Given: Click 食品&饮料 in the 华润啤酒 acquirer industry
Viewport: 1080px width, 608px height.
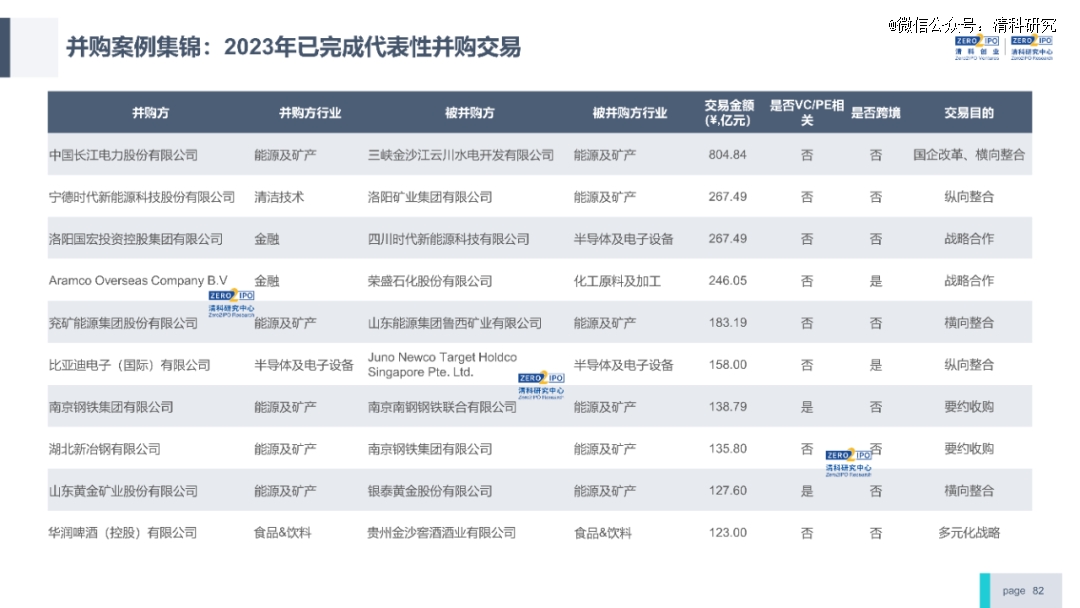Looking at the screenshot, I should pyautogui.click(x=282, y=533).
